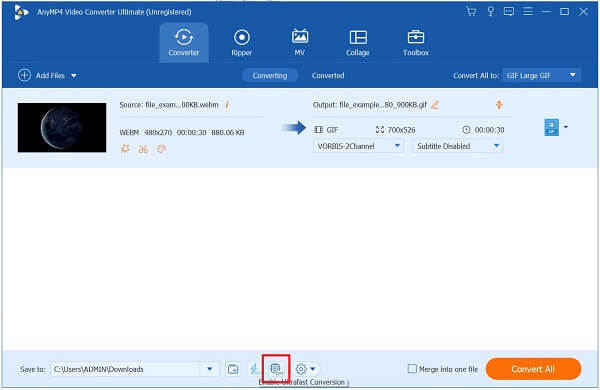Rename output with the pencil icon

[435, 104]
